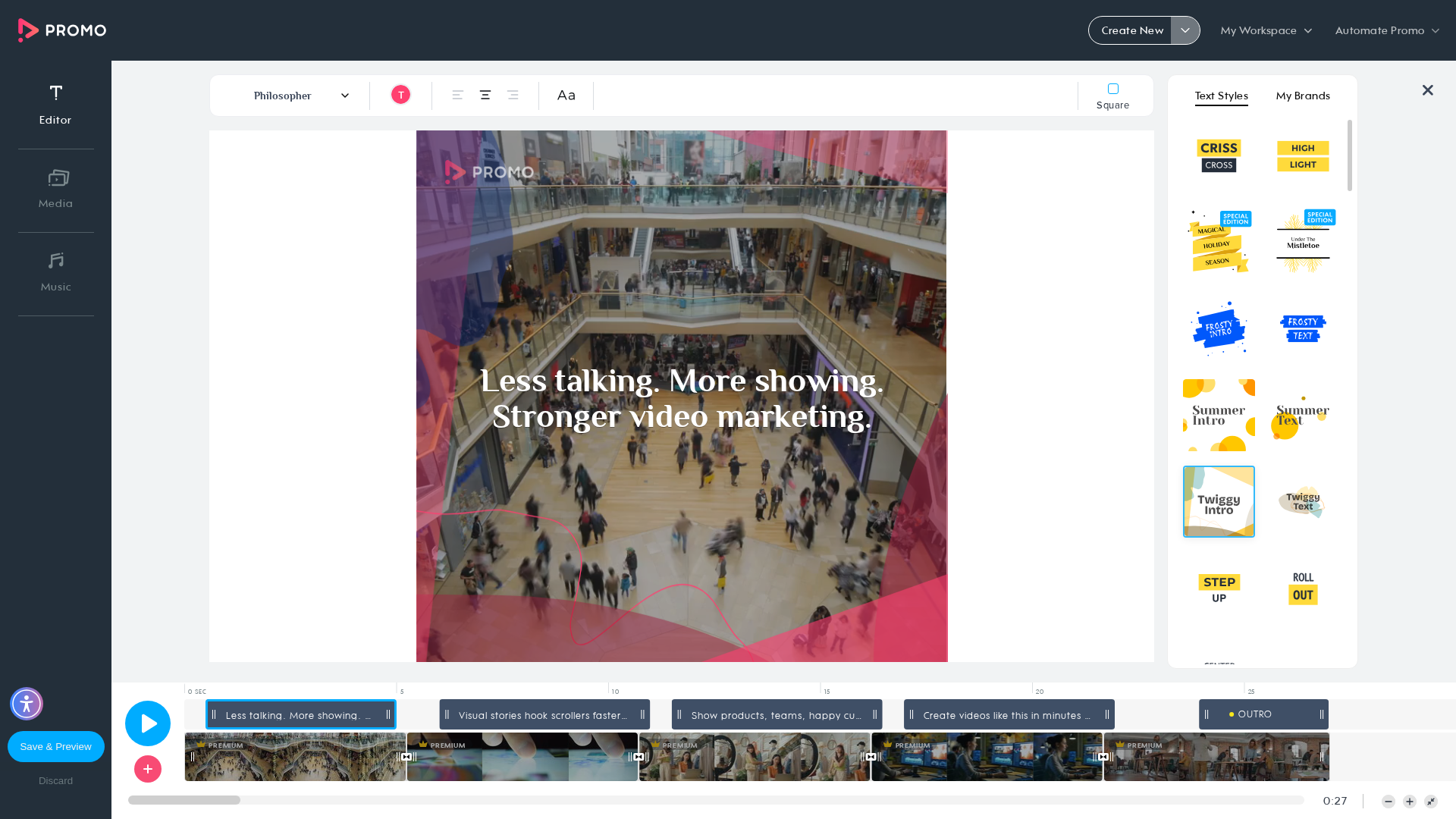This screenshot has height=819, width=1456.
Task: Click transition icon after third video clip
Action: point(871,757)
